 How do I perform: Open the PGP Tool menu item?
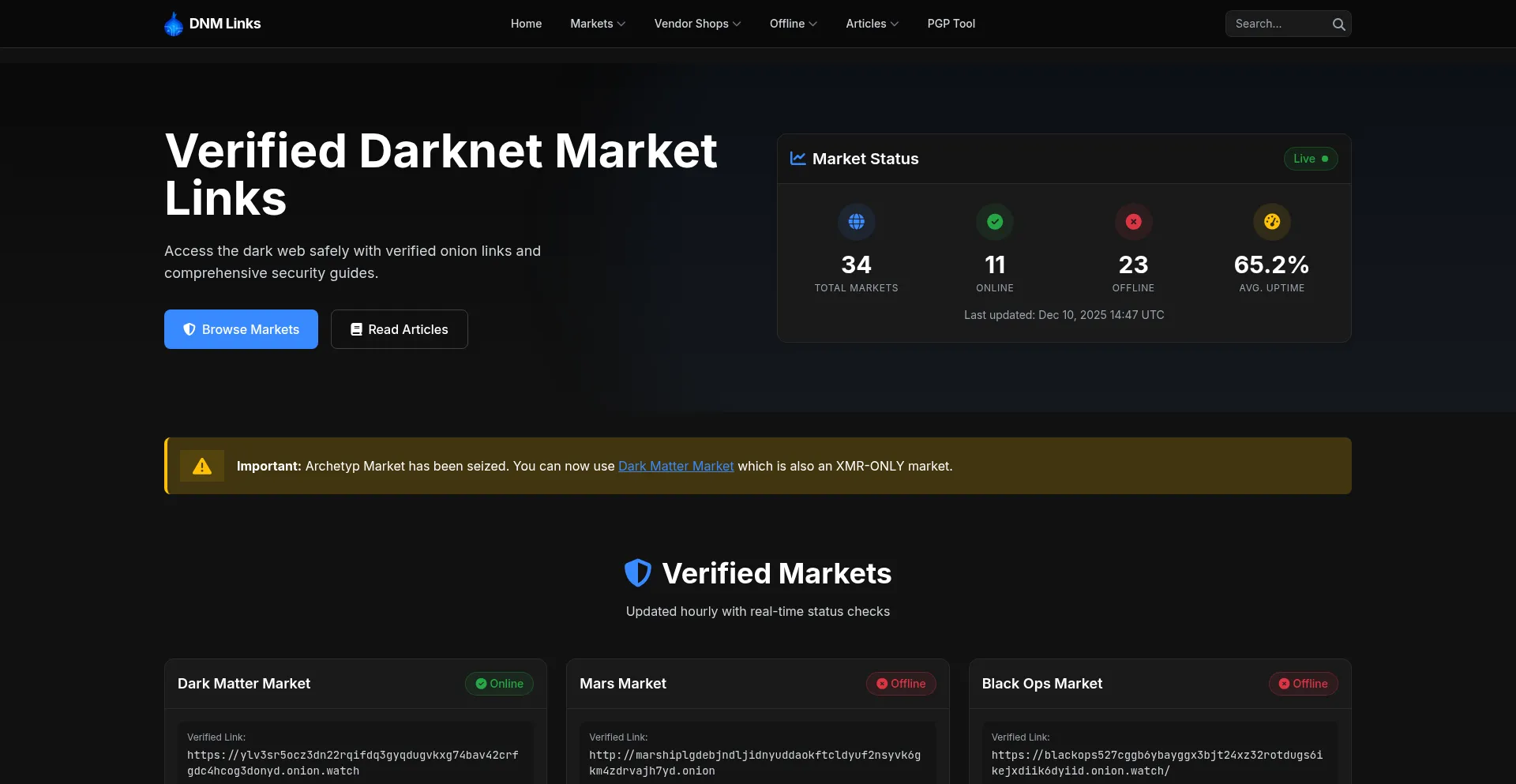click(x=951, y=24)
